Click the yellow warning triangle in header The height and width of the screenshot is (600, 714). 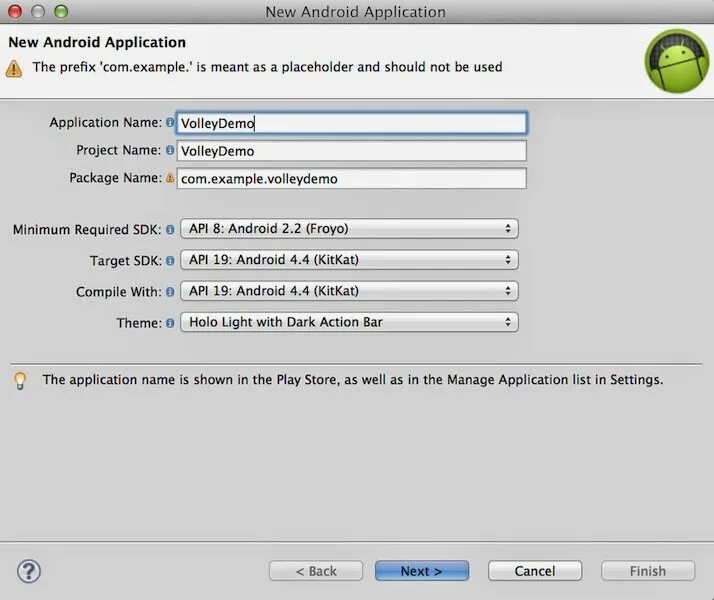[14, 69]
